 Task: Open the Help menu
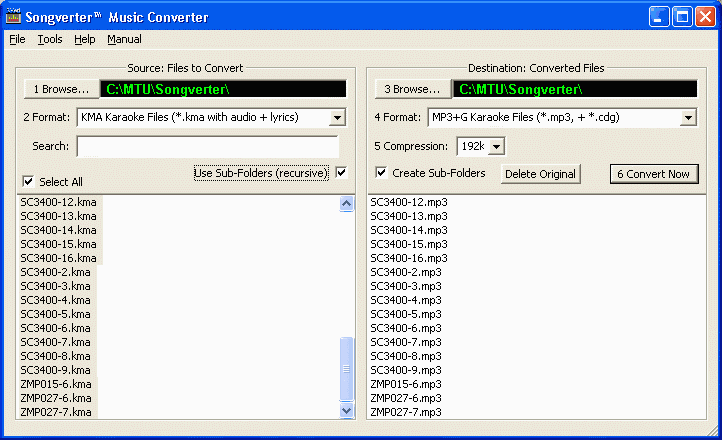(85, 40)
